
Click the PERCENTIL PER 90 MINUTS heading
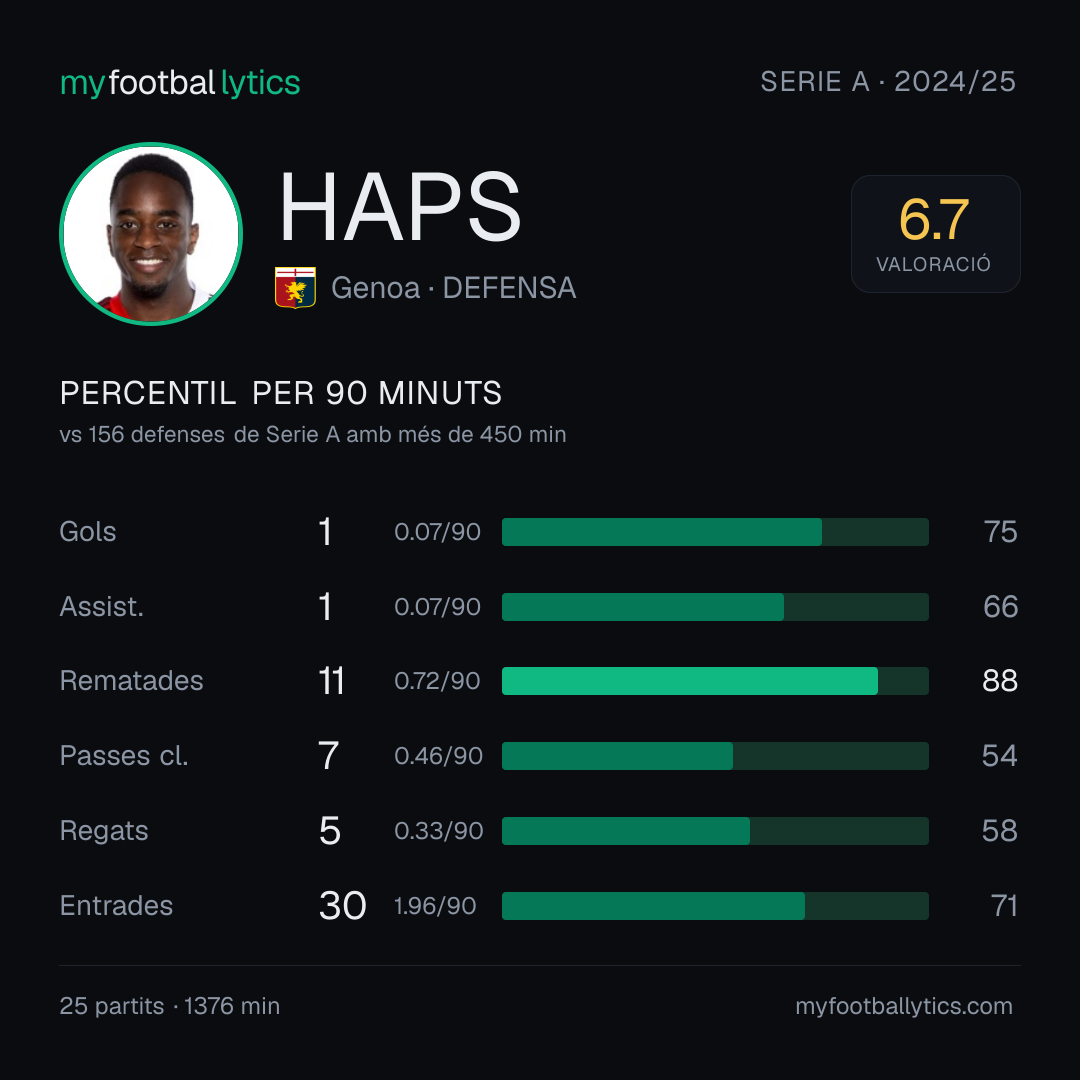click(x=280, y=393)
